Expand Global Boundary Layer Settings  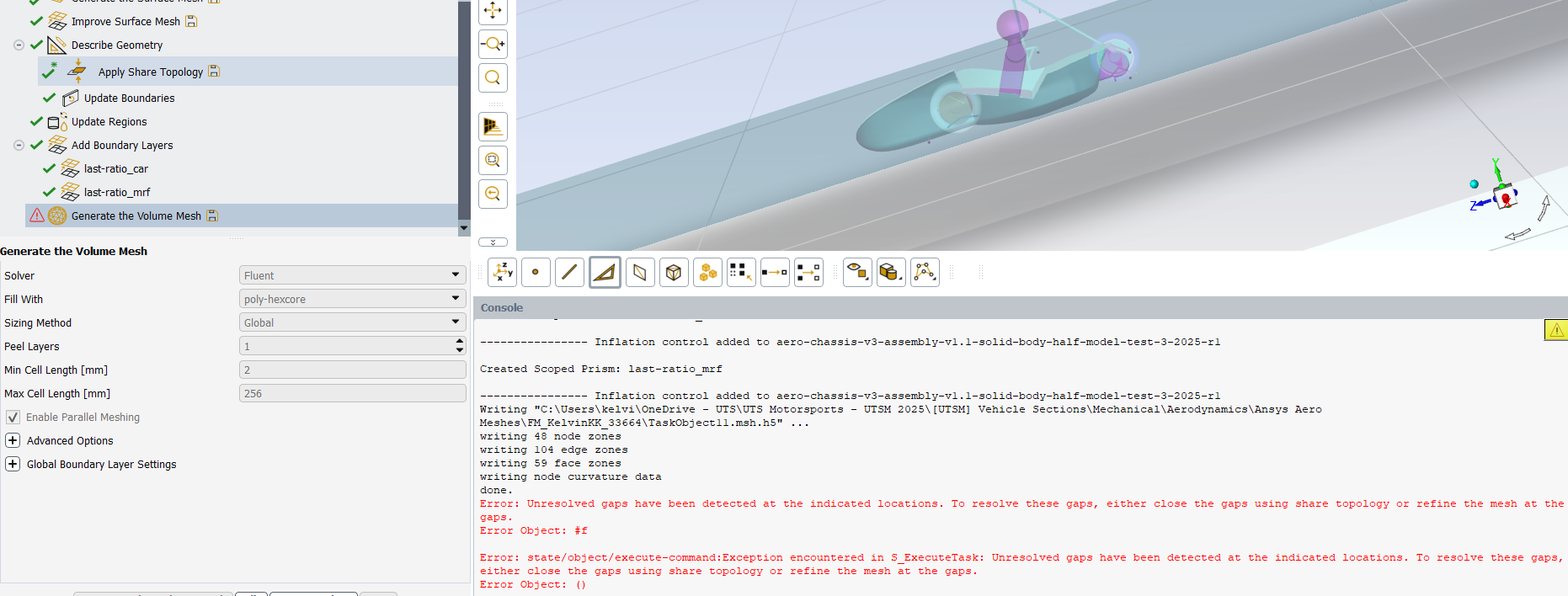[x=13, y=465]
